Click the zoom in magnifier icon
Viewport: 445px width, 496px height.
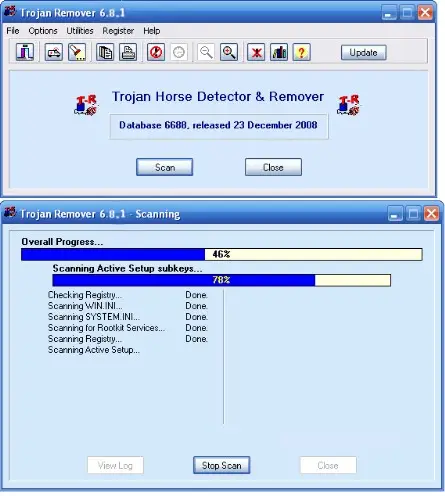coord(229,52)
